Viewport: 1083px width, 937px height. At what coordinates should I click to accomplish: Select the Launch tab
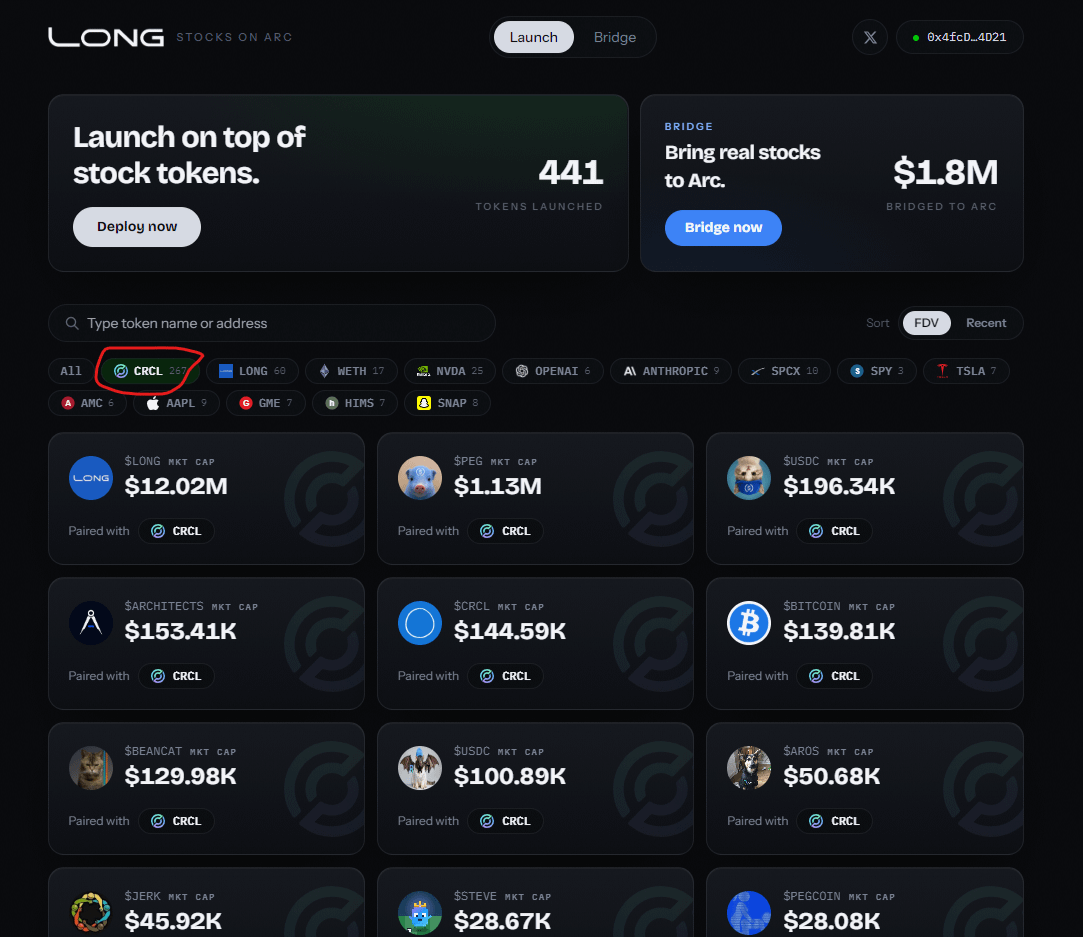(533, 37)
